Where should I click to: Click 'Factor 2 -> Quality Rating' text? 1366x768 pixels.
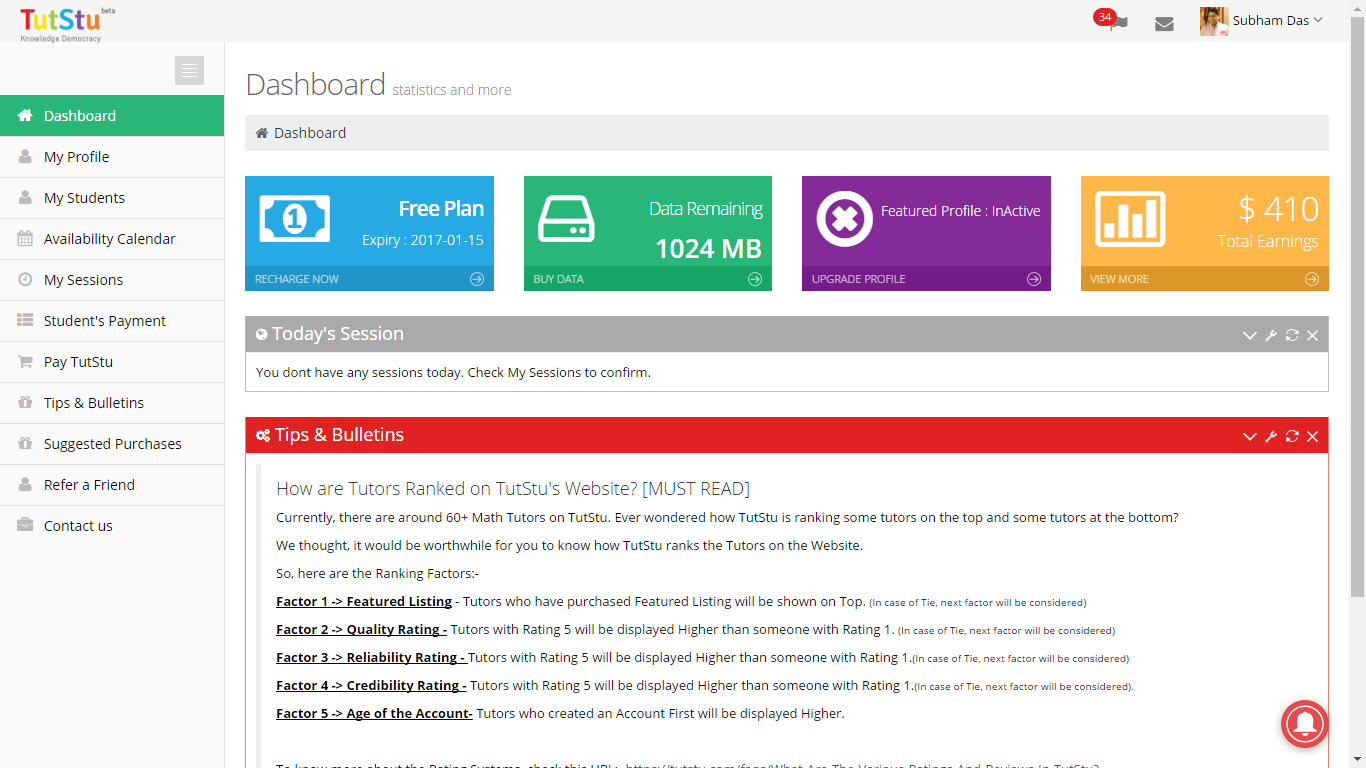tap(361, 630)
